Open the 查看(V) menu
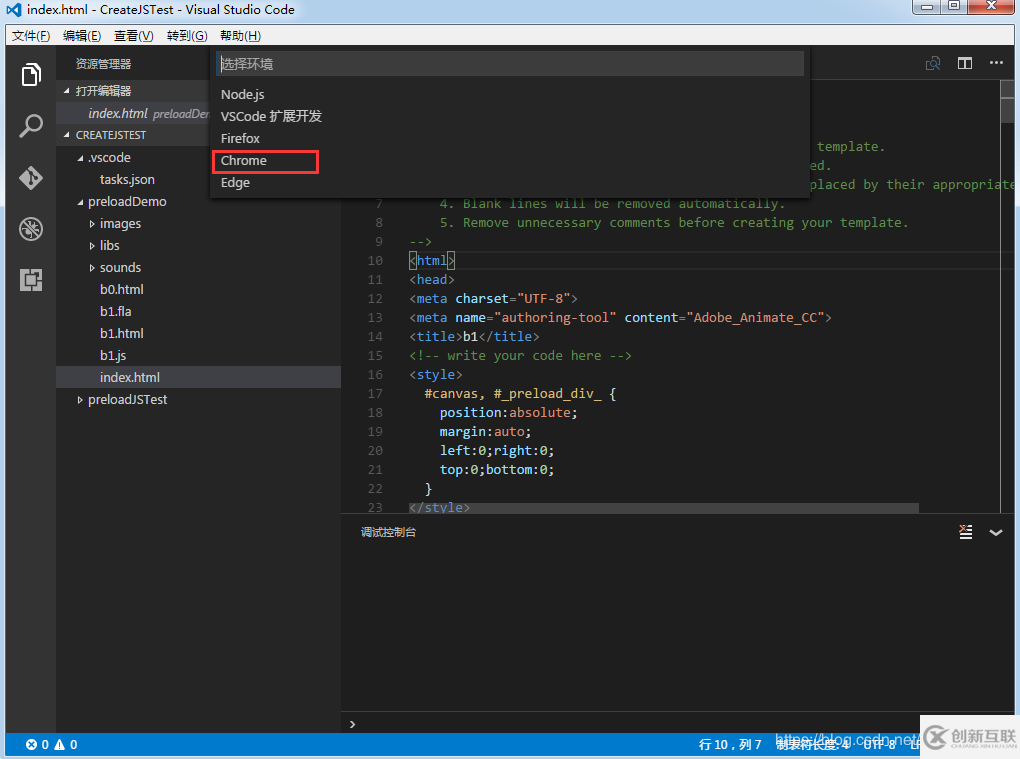The width and height of the screenshot is (1020, 759). point(134,36)
